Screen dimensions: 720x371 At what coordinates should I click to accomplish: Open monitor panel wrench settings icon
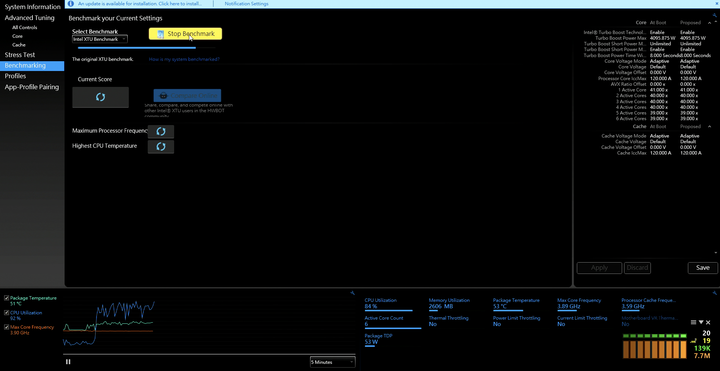click(714, 293)
